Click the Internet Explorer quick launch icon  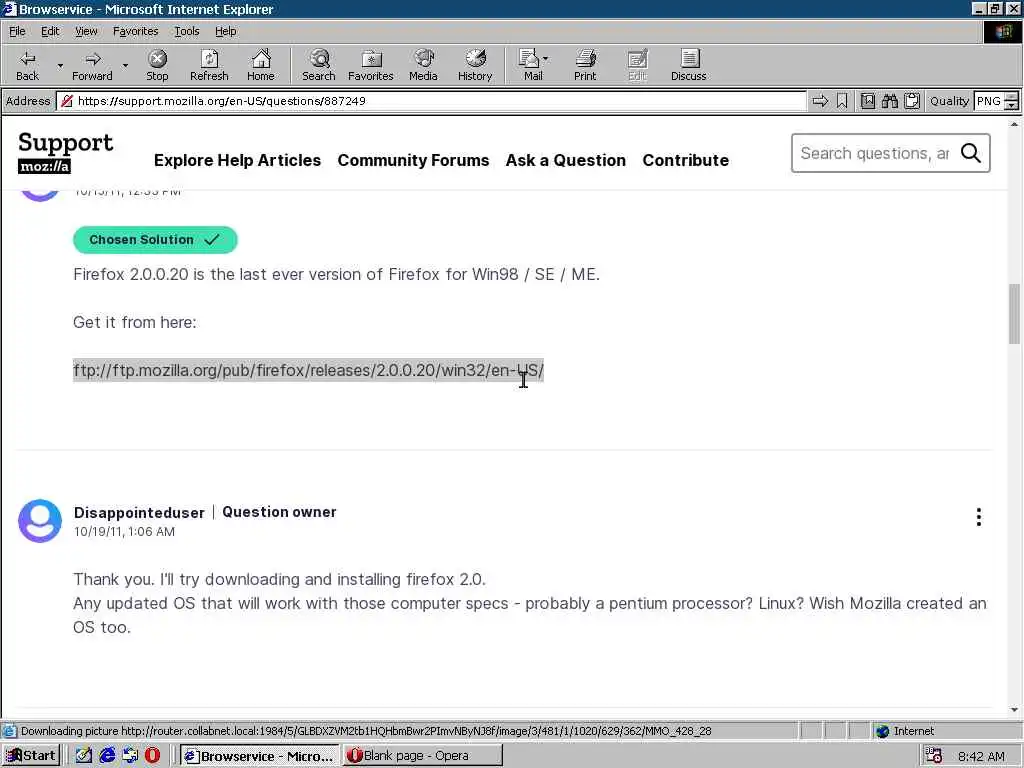tap(106, 756)
